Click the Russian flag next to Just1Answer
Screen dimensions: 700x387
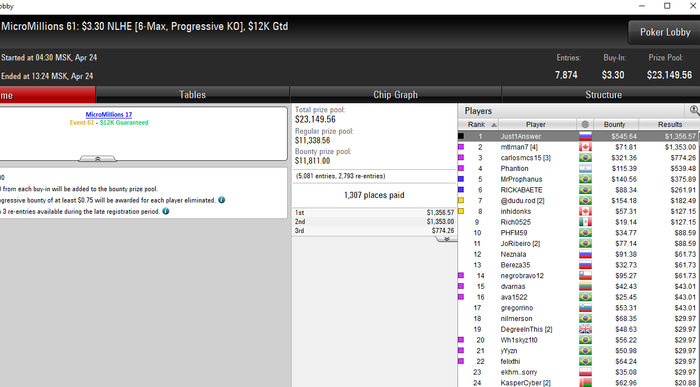click(x=585, y=136)
